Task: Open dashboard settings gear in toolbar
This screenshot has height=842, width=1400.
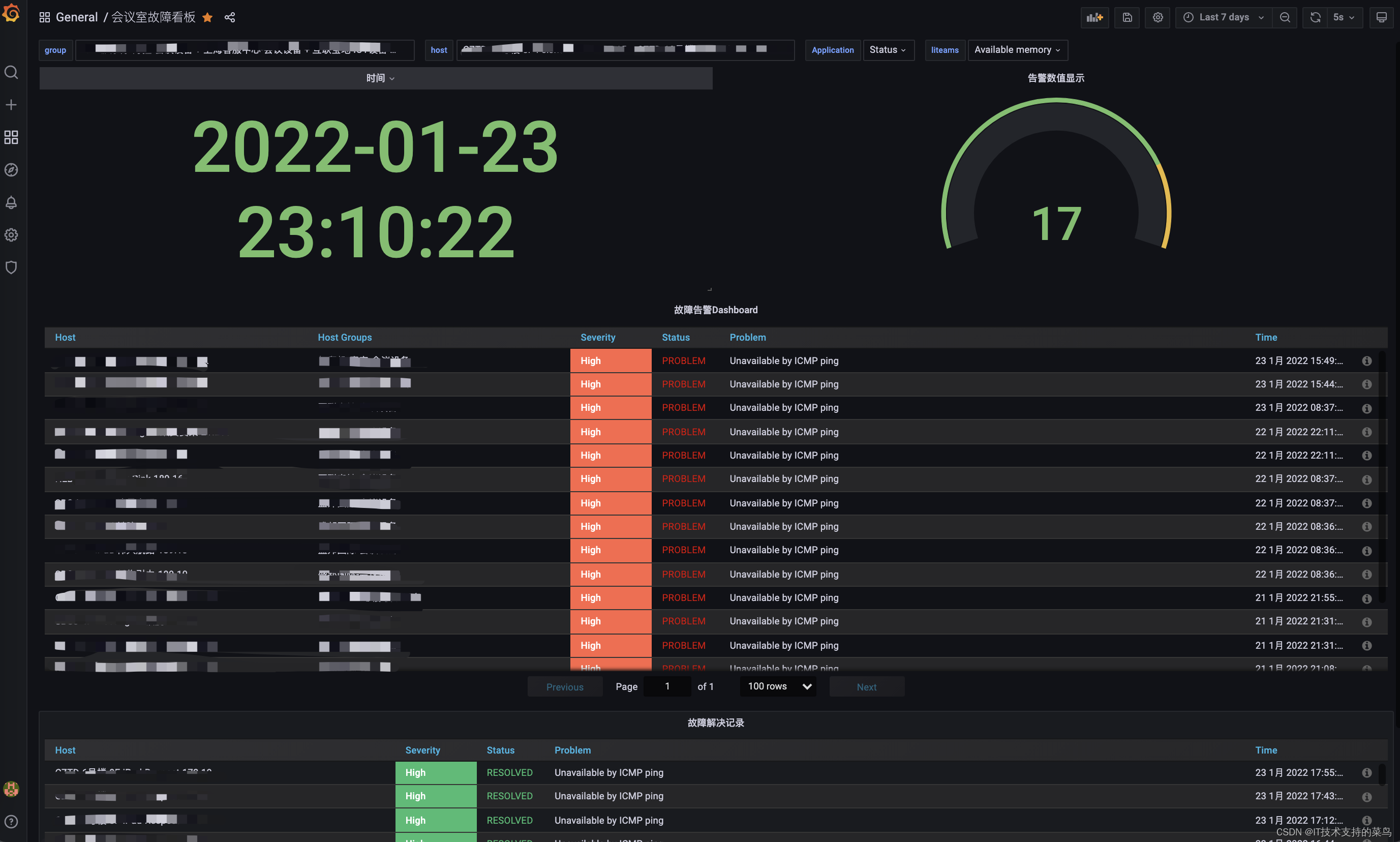Action: click(1158, 18)
